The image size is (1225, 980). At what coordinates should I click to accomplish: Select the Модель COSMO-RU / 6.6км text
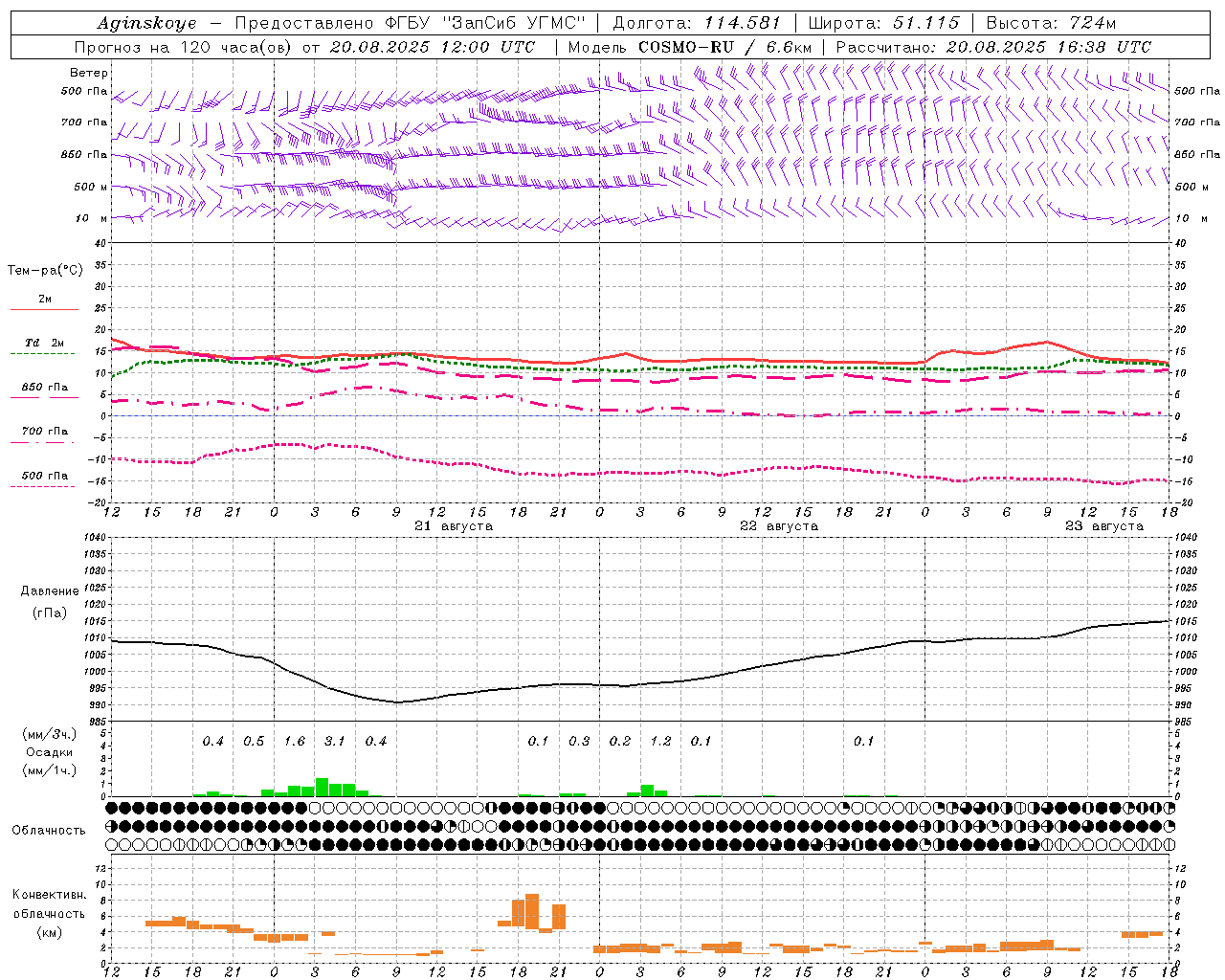point(690,47)
